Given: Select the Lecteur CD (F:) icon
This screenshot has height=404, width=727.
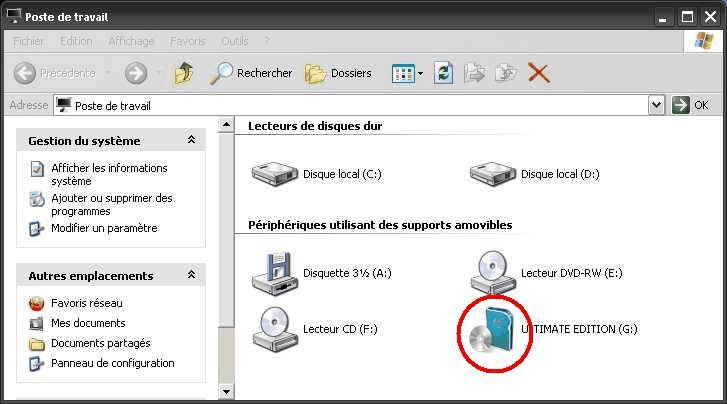Looking at the screenshot, I should click(x=274, y=329).
